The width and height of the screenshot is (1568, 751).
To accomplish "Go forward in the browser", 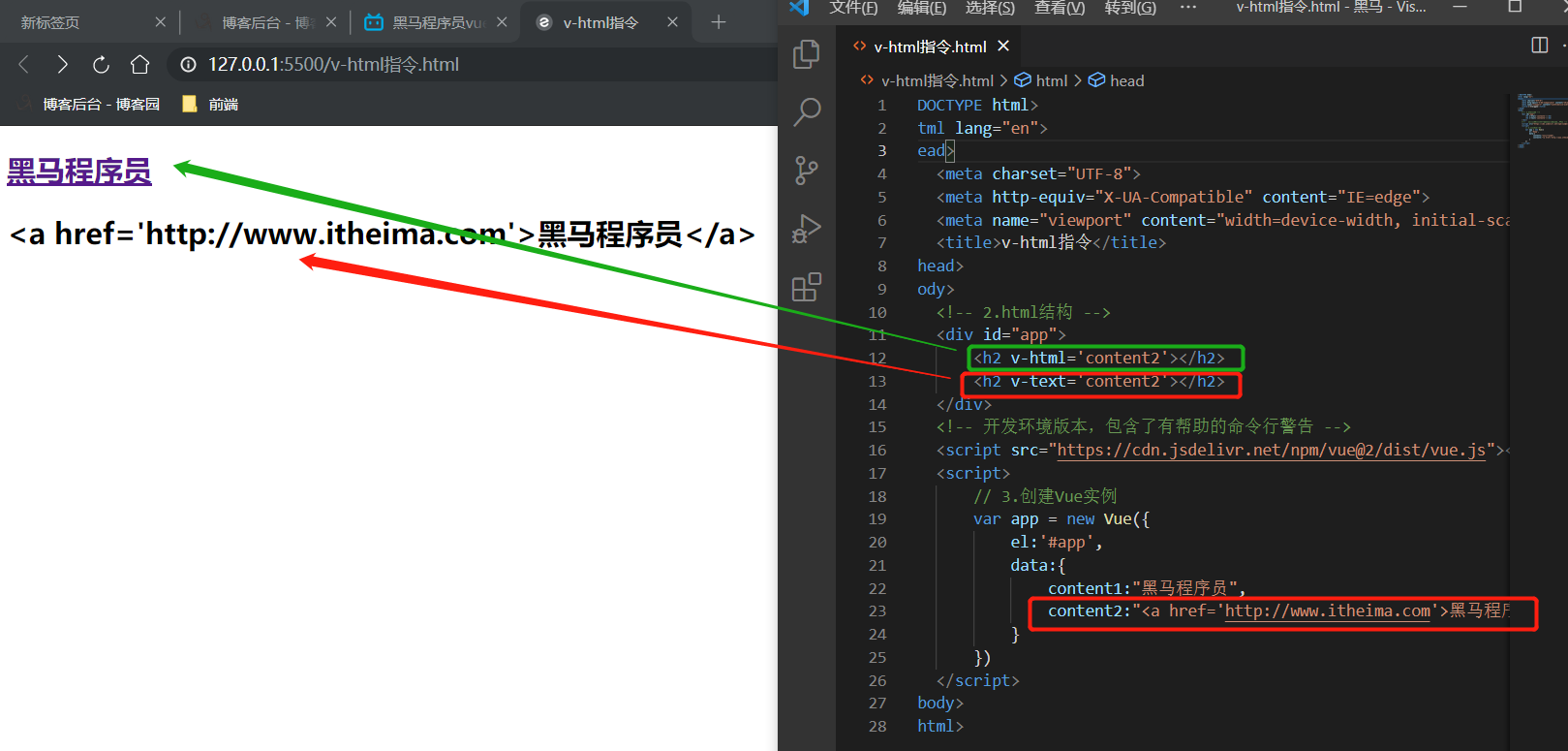I will point(62,64).
